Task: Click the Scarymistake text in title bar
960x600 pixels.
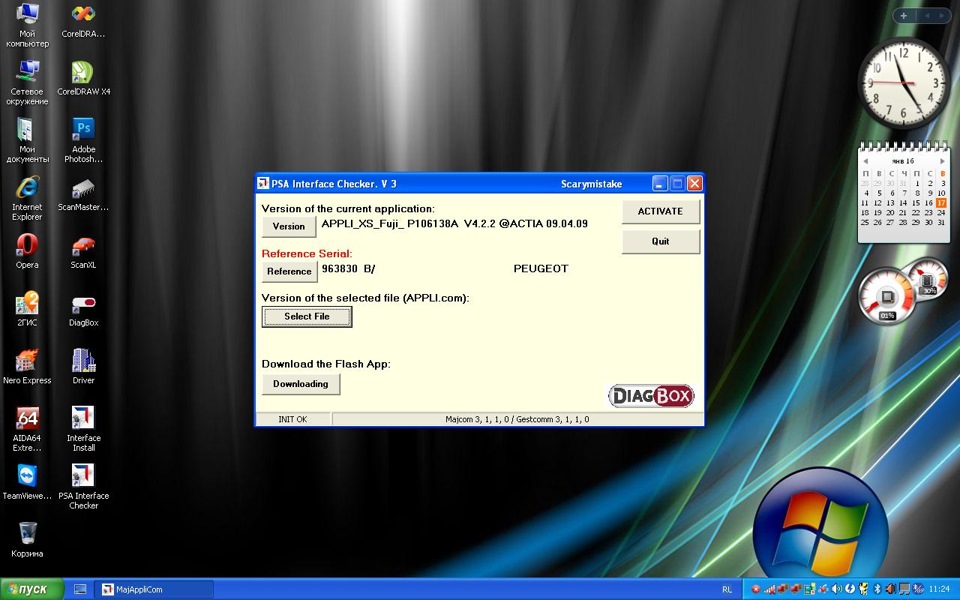Action: pyautogui.click(x=591, y=184)
